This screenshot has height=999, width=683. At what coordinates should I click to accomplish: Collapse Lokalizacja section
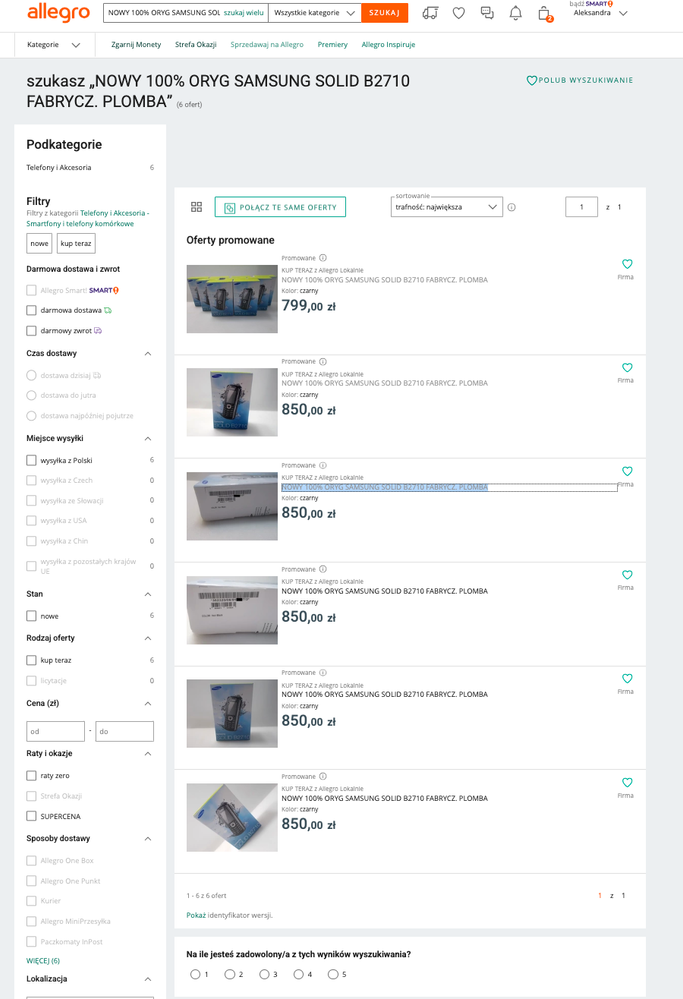pyautogui.click(x=148, y=979)
